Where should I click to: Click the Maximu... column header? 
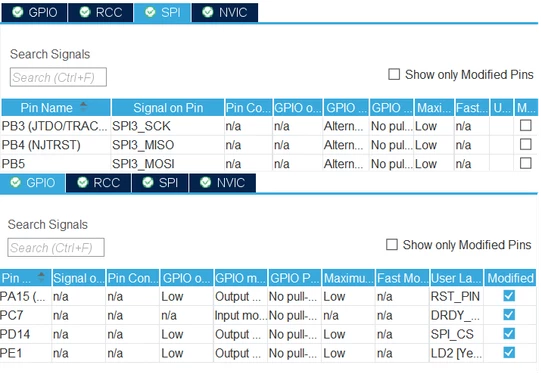348,278
